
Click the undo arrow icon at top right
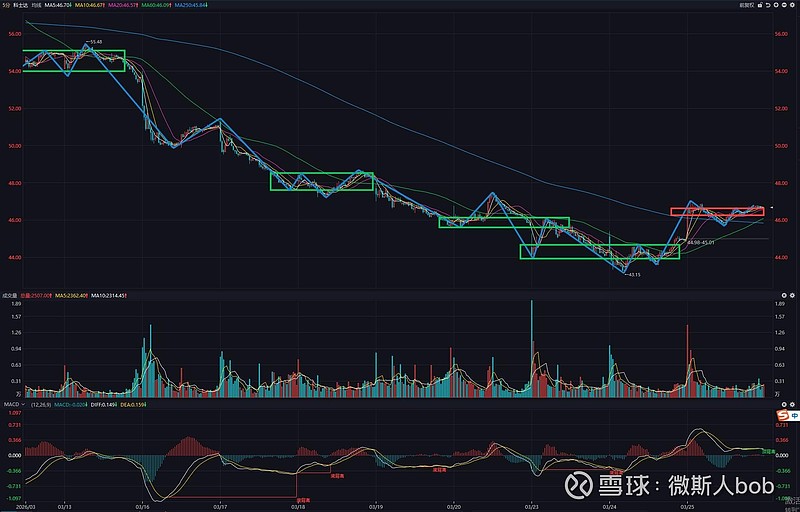tap(768, 5)
